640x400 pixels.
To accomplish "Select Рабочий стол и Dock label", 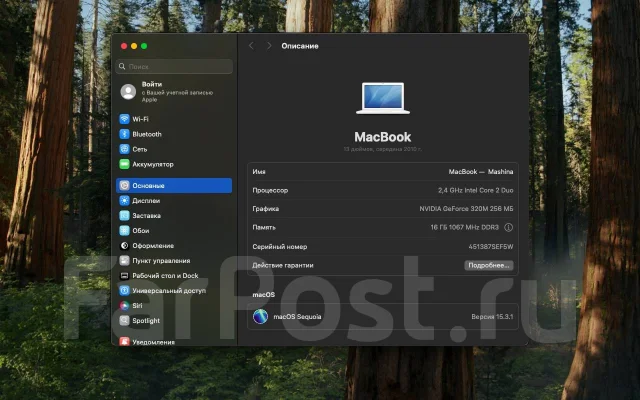I will (x=165, y=276).
